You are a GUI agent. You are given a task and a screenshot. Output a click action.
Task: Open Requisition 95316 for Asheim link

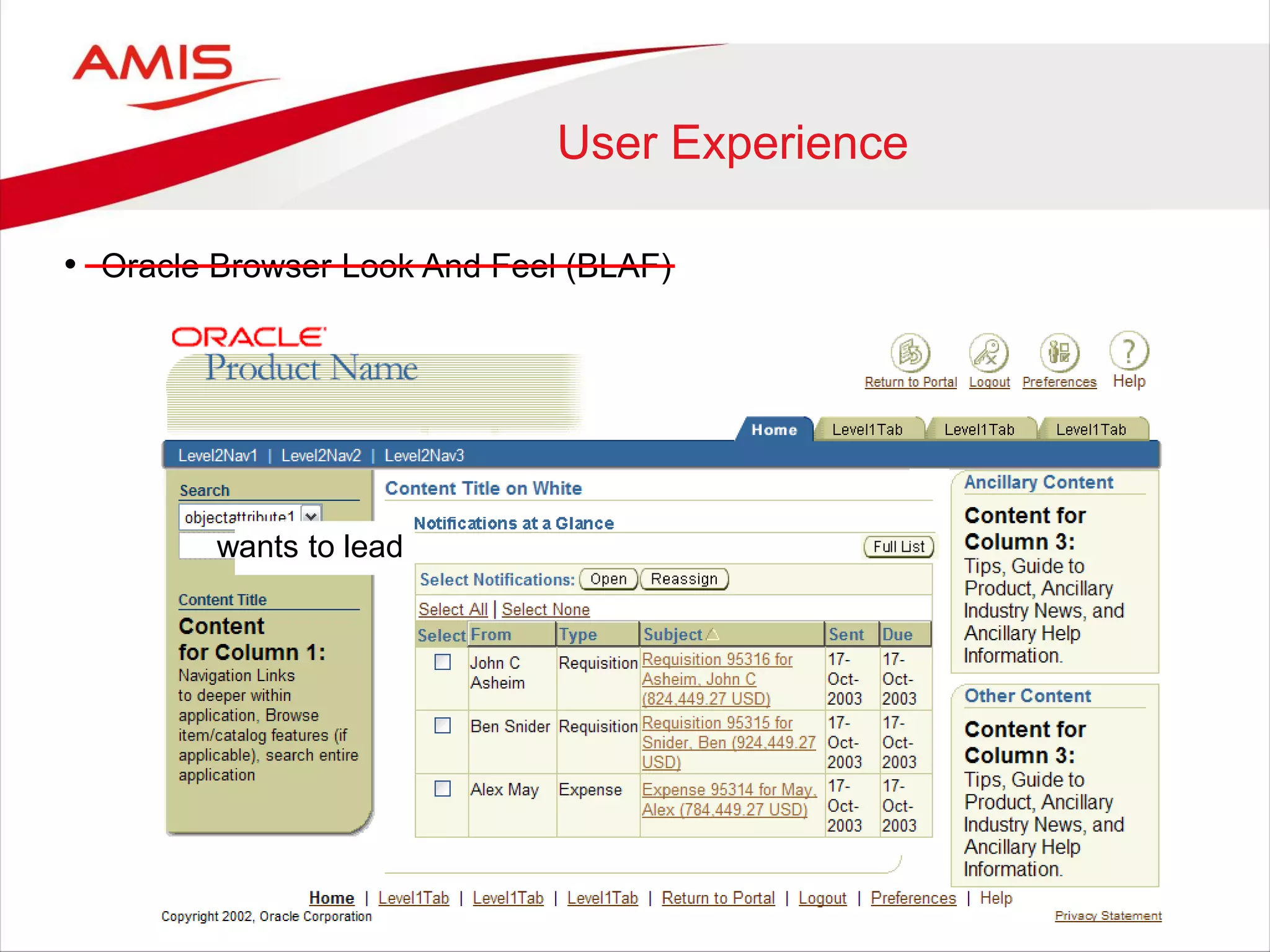click(717, 679)
